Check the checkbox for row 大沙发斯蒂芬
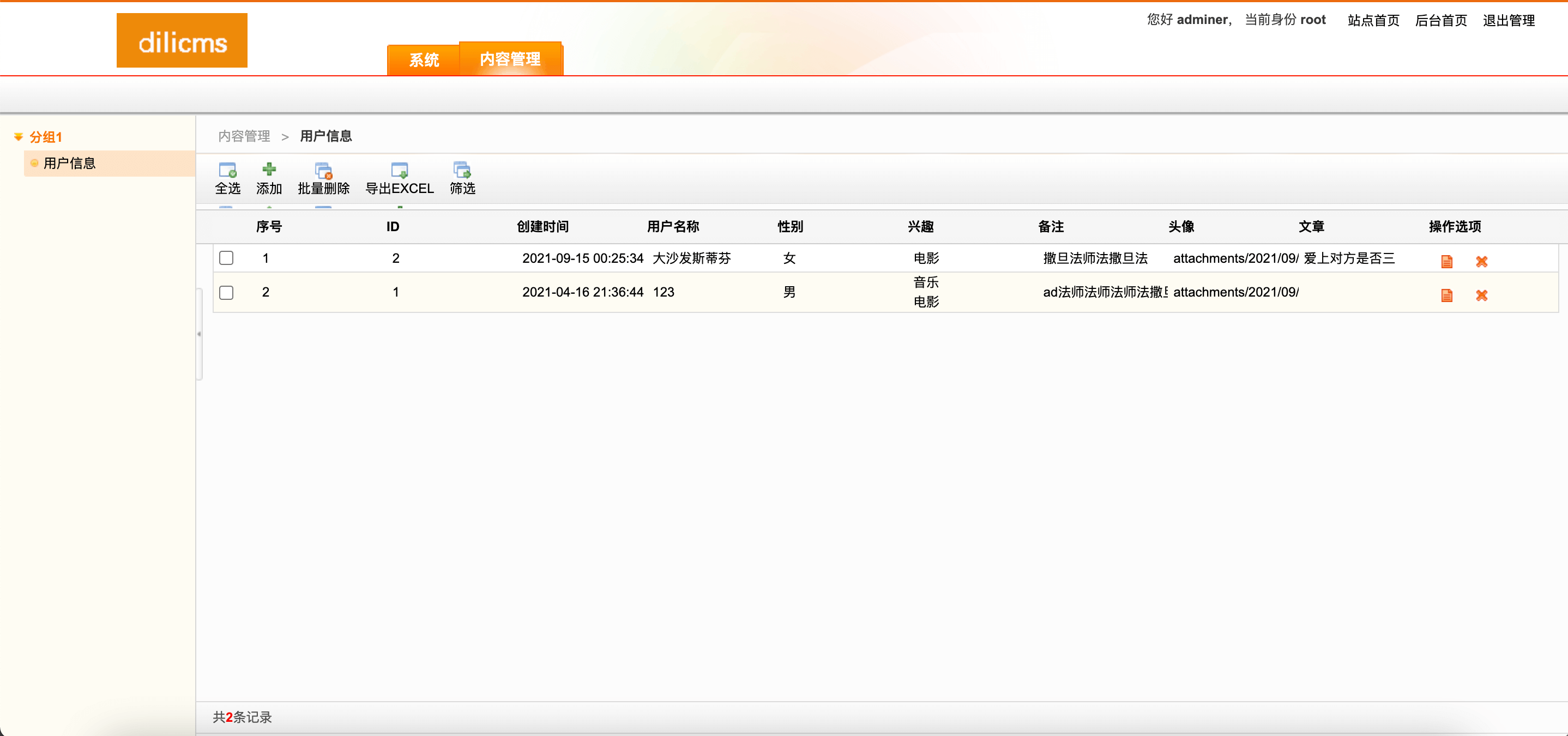The image size is (1568, 736). tap(226, 258)
